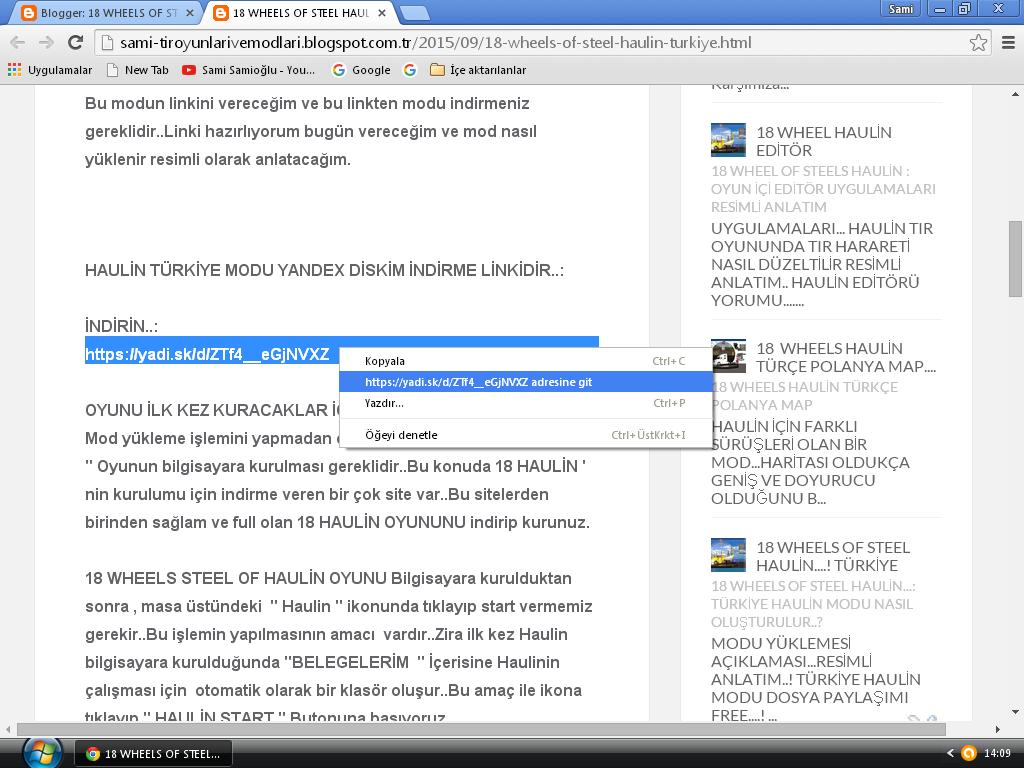Click the 18 WHEEL HAULİN EDİTÖR thumbnail
Viewport: 1024px width, 768px height.
(x=728, y=140)
